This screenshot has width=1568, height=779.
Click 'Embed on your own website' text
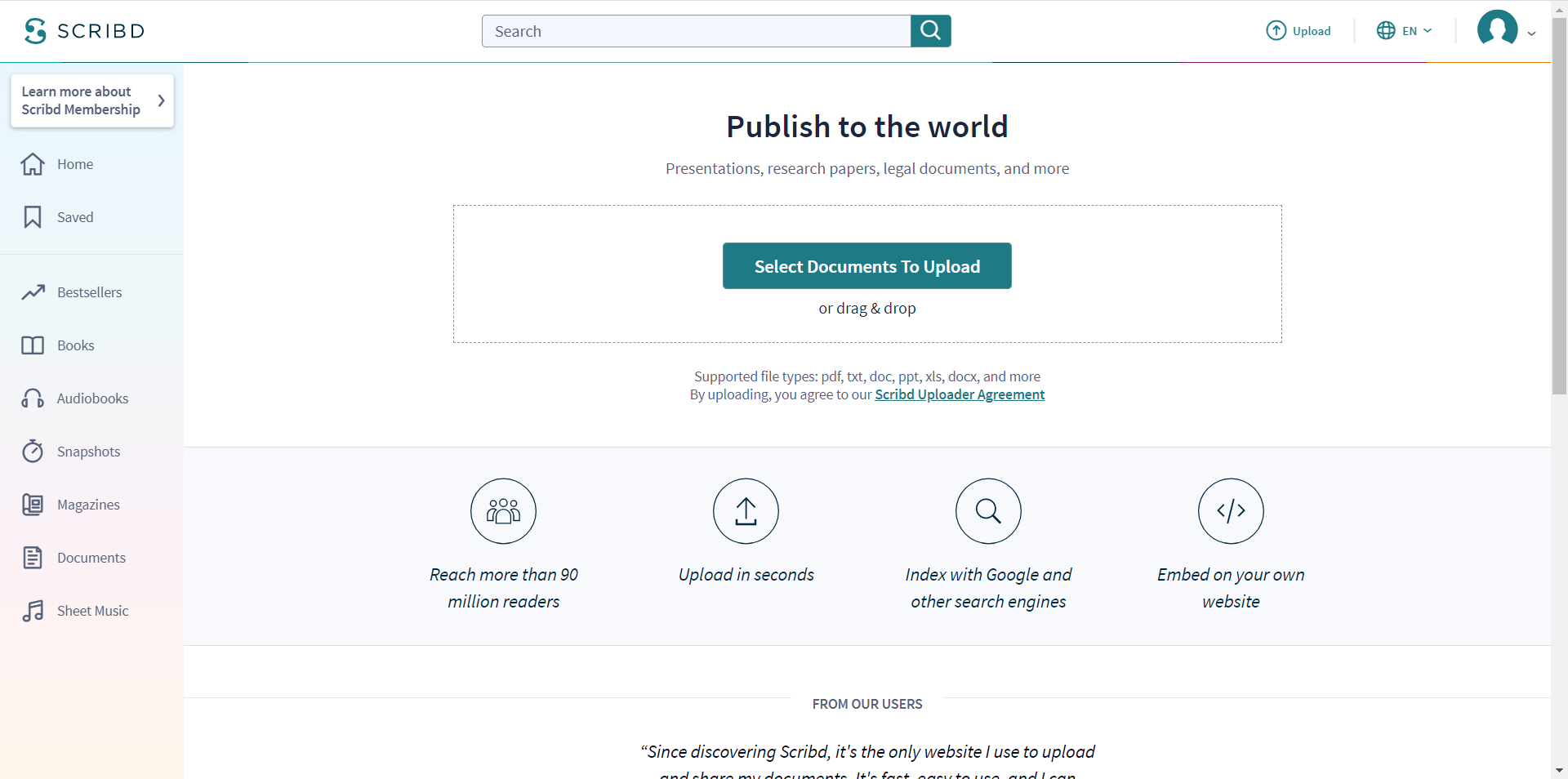(x=1231, y=588)
